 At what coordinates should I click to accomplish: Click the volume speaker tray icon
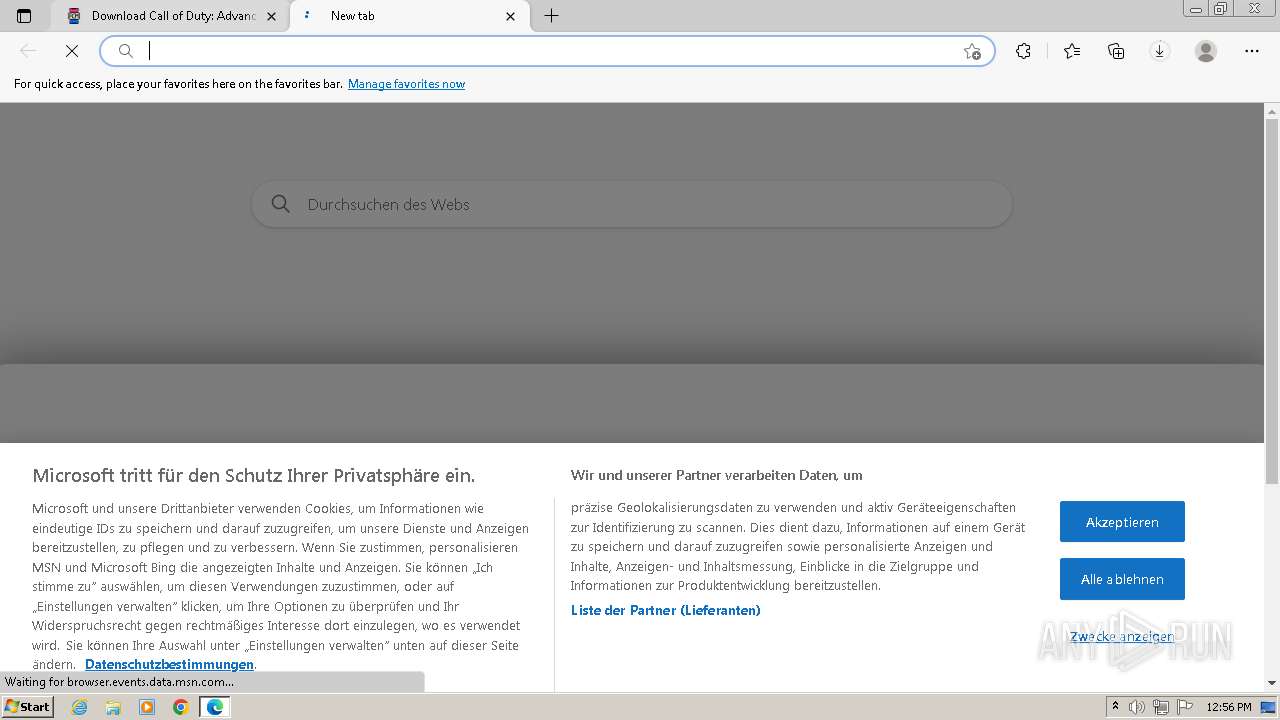point(1138,707)
